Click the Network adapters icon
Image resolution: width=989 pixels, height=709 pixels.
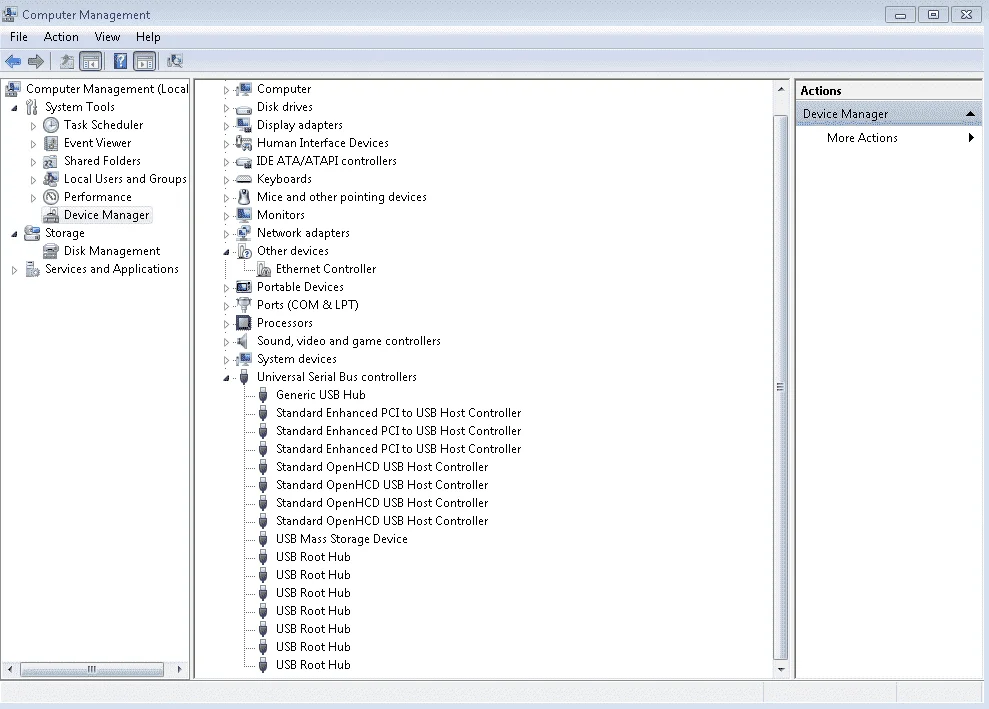click(243, 233)
